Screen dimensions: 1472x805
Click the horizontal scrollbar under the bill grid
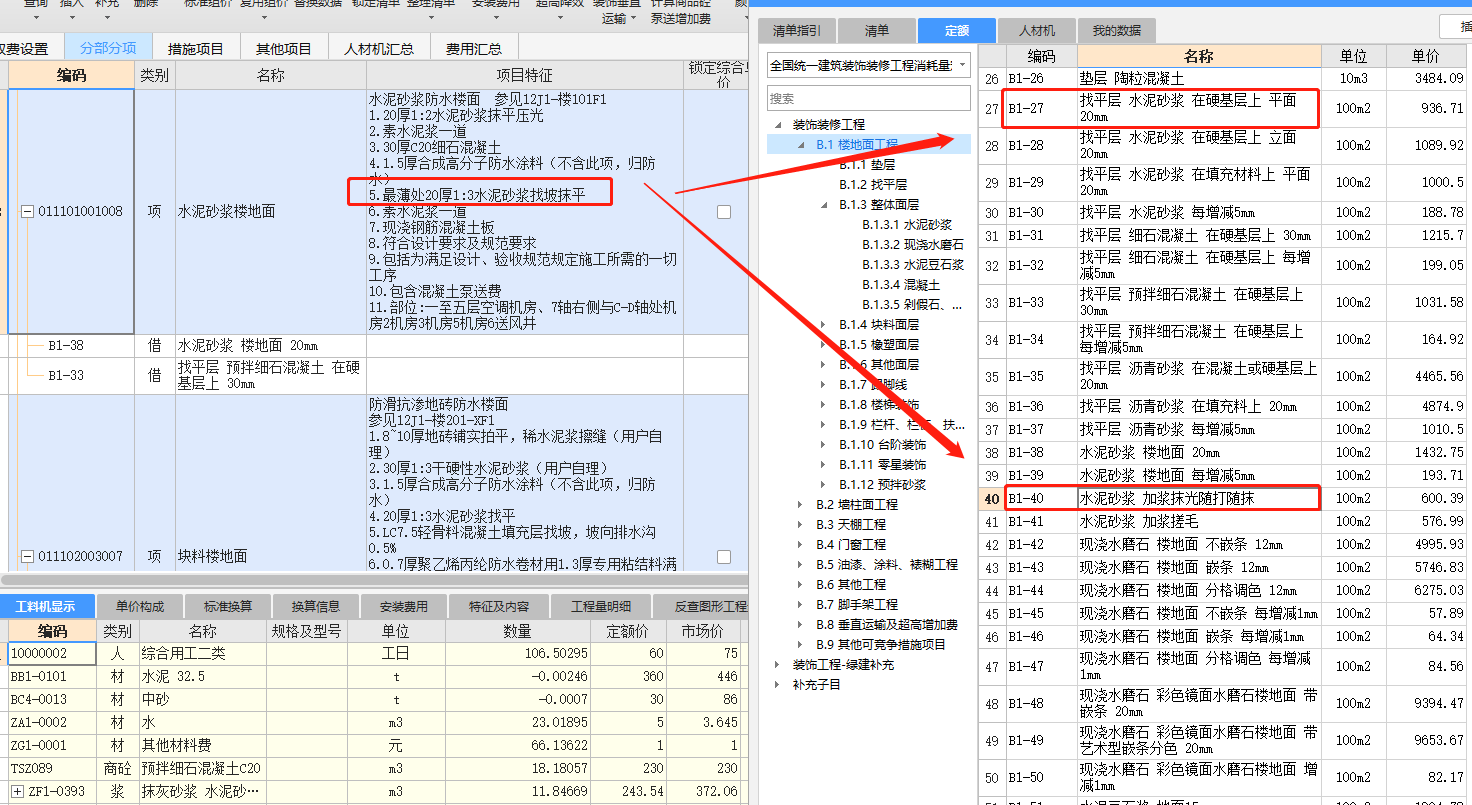374,579
